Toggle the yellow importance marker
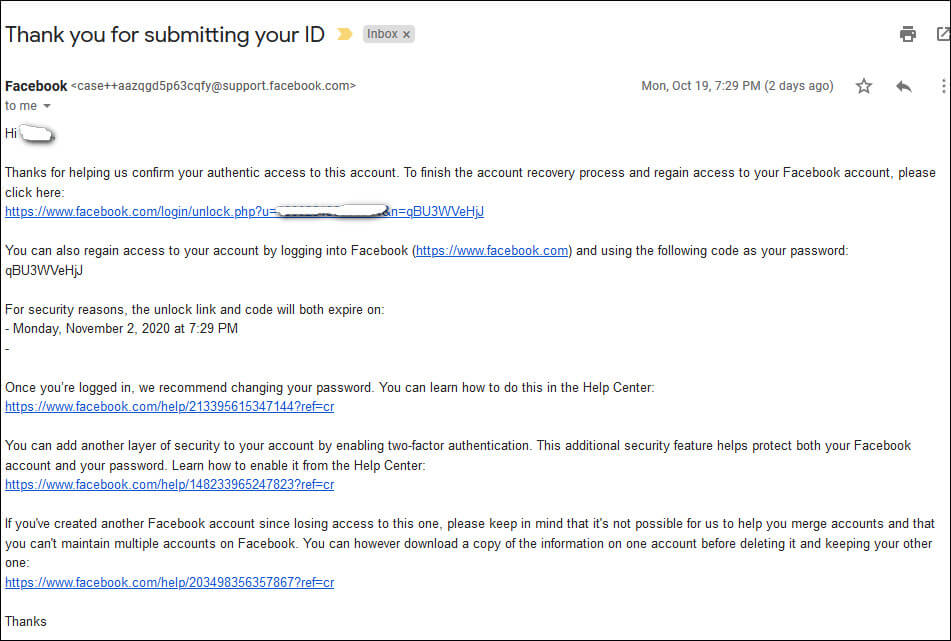The image size is (951, 641). point(345,34)
